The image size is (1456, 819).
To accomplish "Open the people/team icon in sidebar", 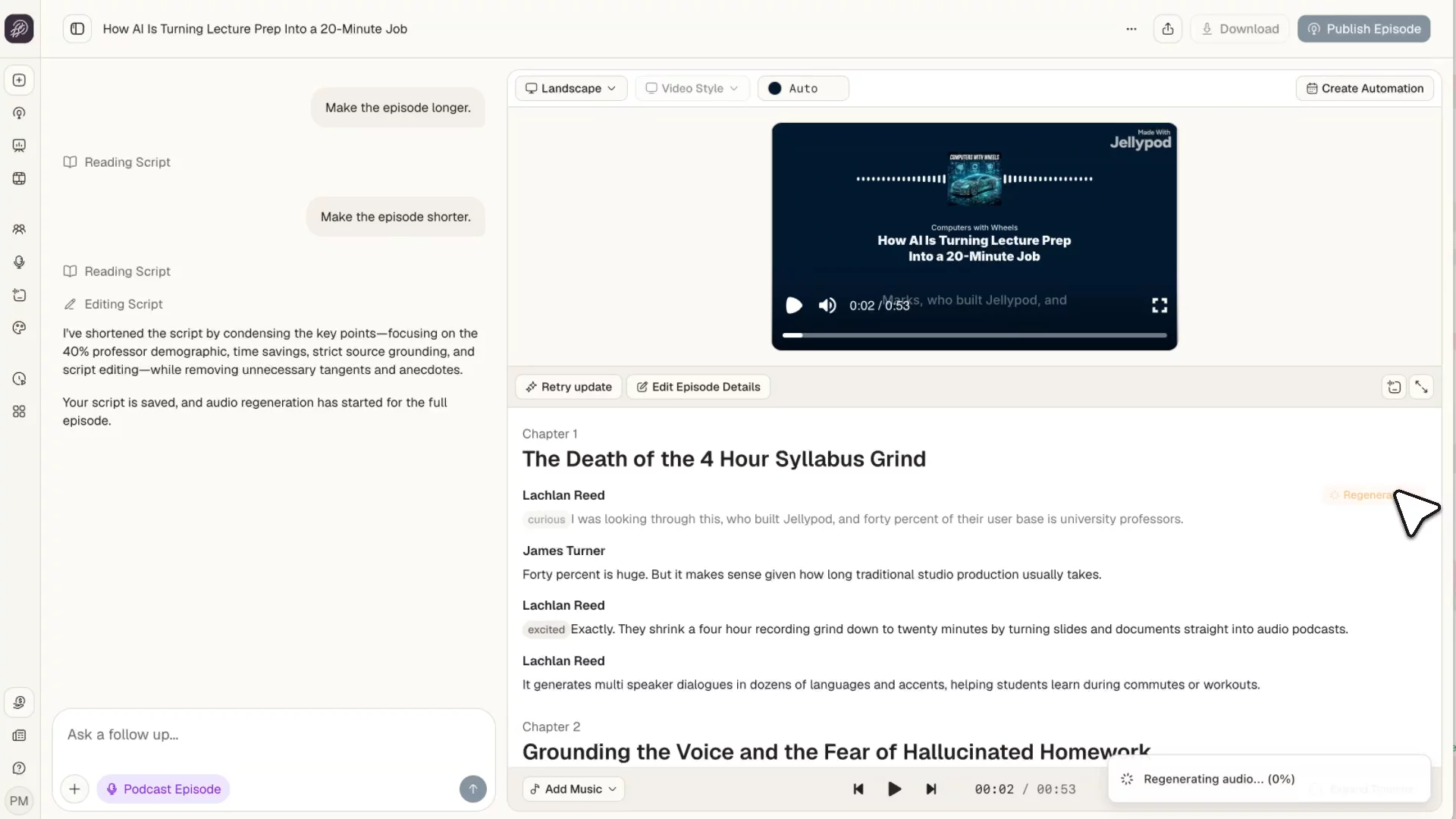I will click(x=20, y=229).
